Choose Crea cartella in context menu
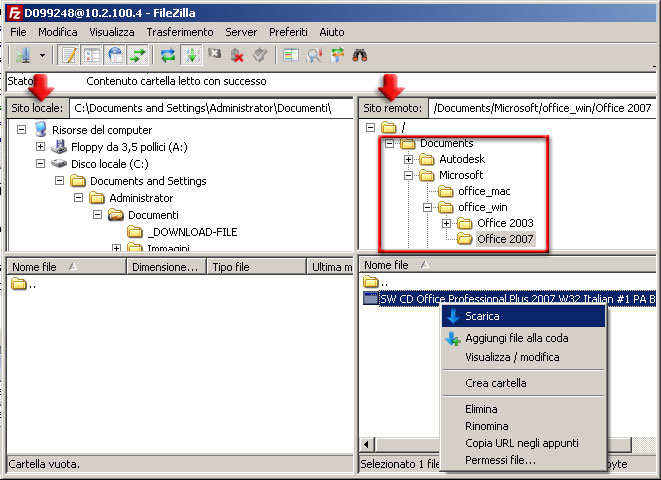Image resolution: width=661 pixels, height=480 pixels. pos(523,383)
